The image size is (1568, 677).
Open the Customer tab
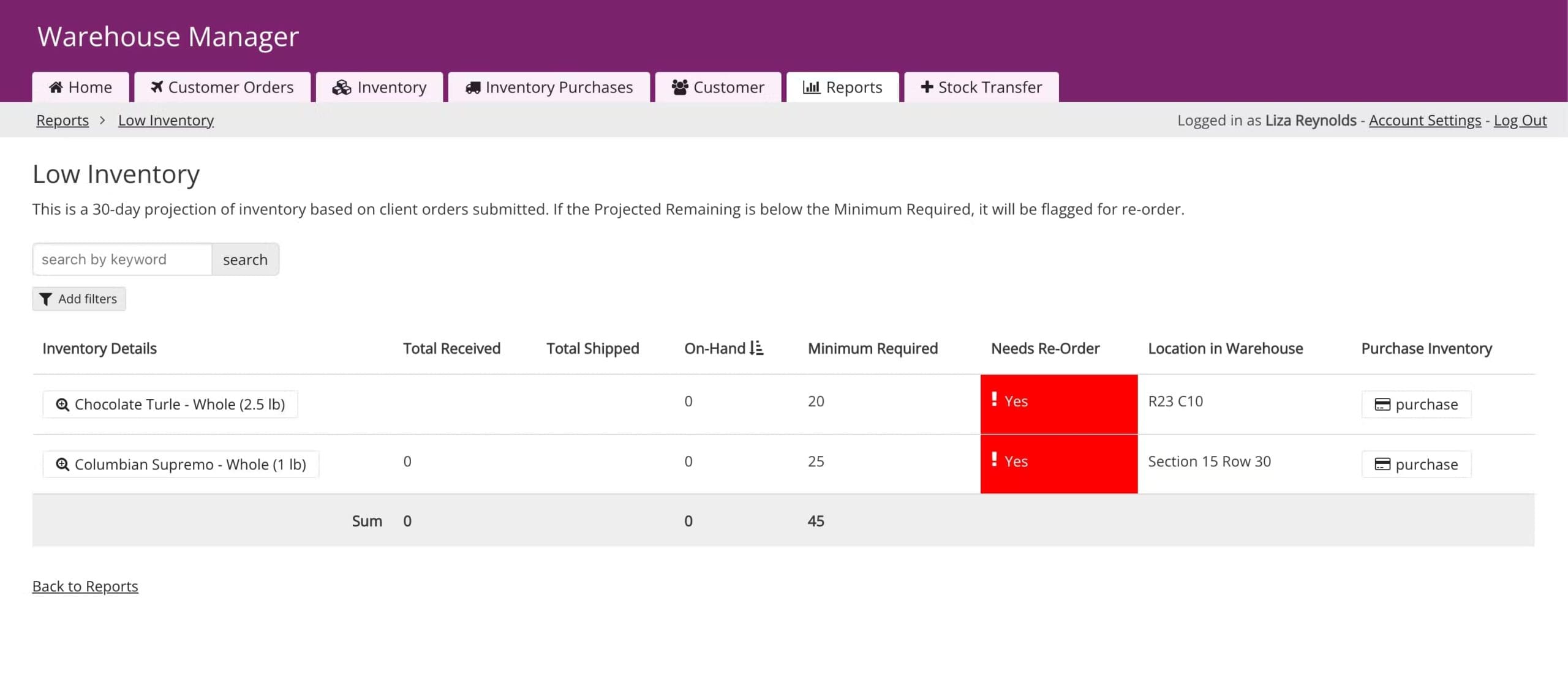(x=718, y=88)
